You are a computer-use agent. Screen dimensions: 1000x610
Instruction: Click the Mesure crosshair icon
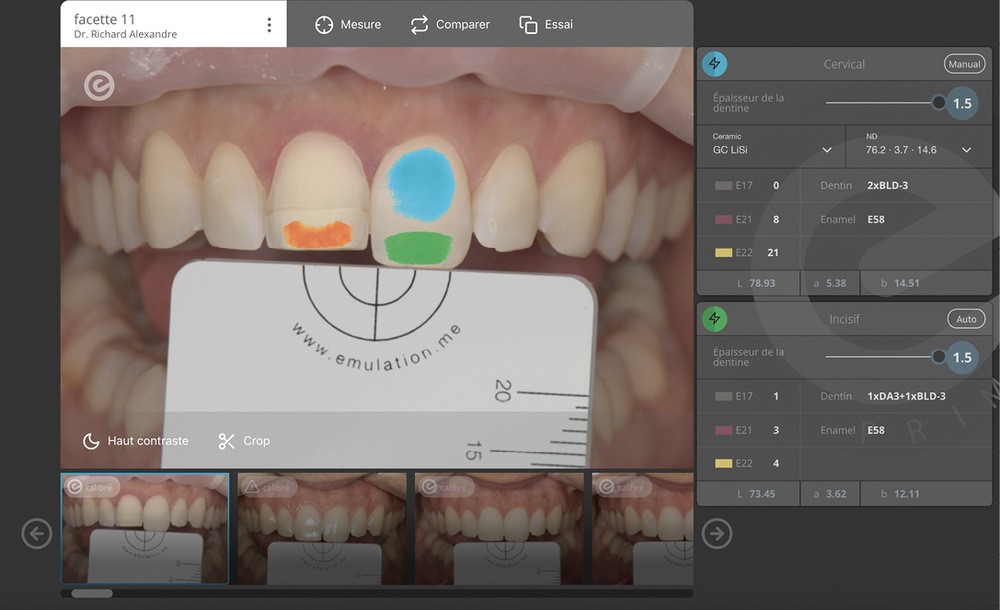pos(324,25)
